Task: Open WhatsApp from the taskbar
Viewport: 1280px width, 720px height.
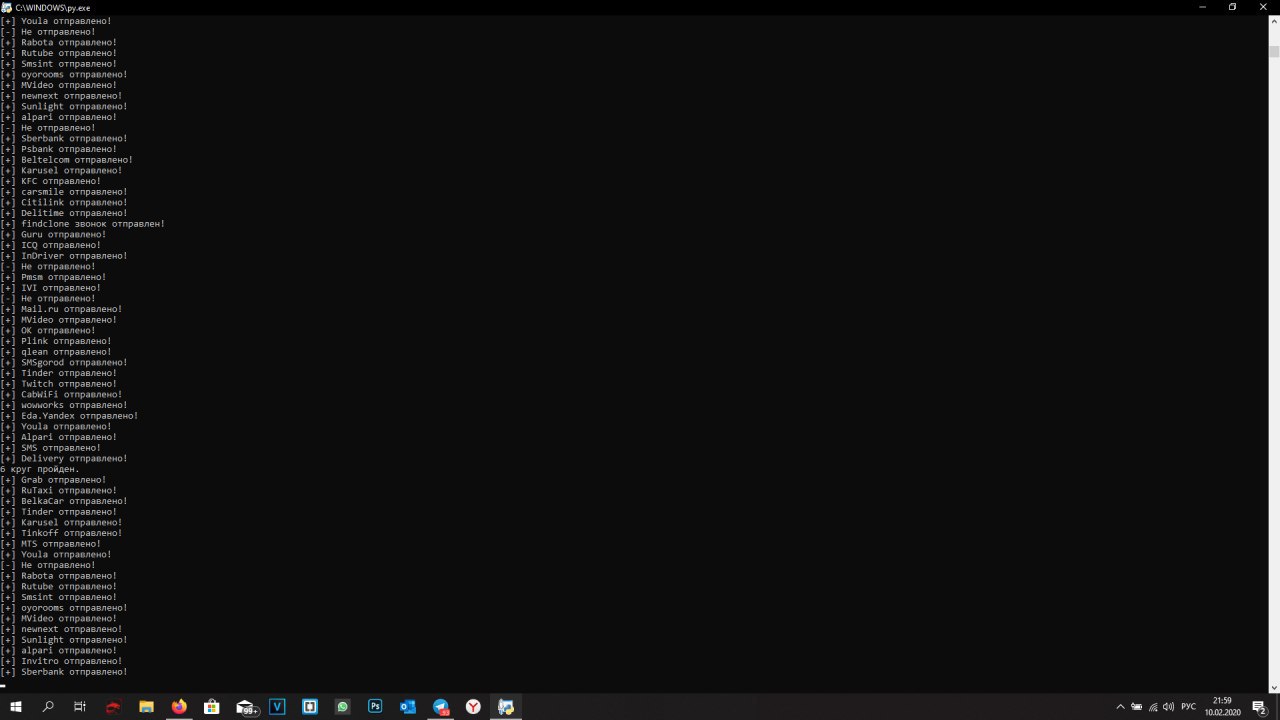Action: pyautogui.click(x=343, y=707)
